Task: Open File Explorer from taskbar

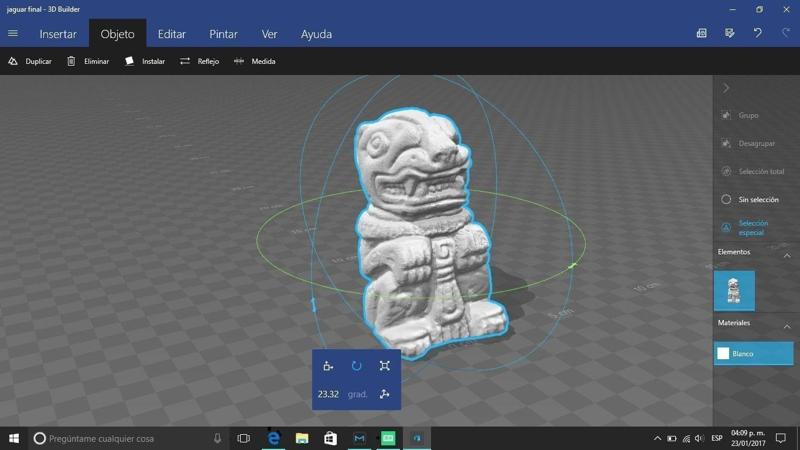Action: [302, 438]
